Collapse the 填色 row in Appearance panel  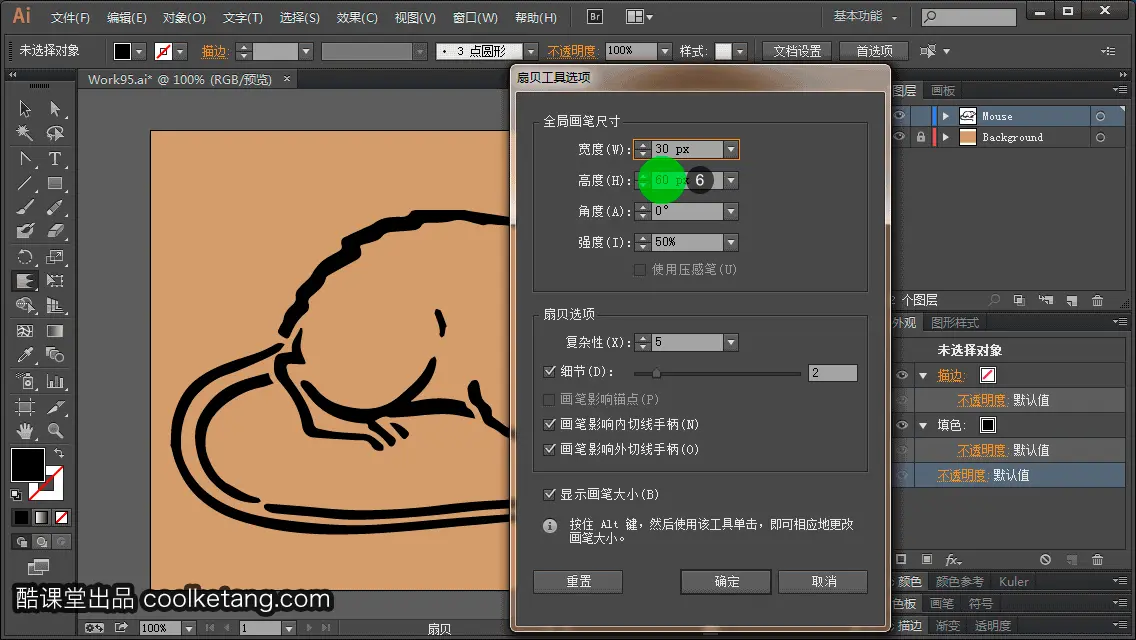click(923, 425)
